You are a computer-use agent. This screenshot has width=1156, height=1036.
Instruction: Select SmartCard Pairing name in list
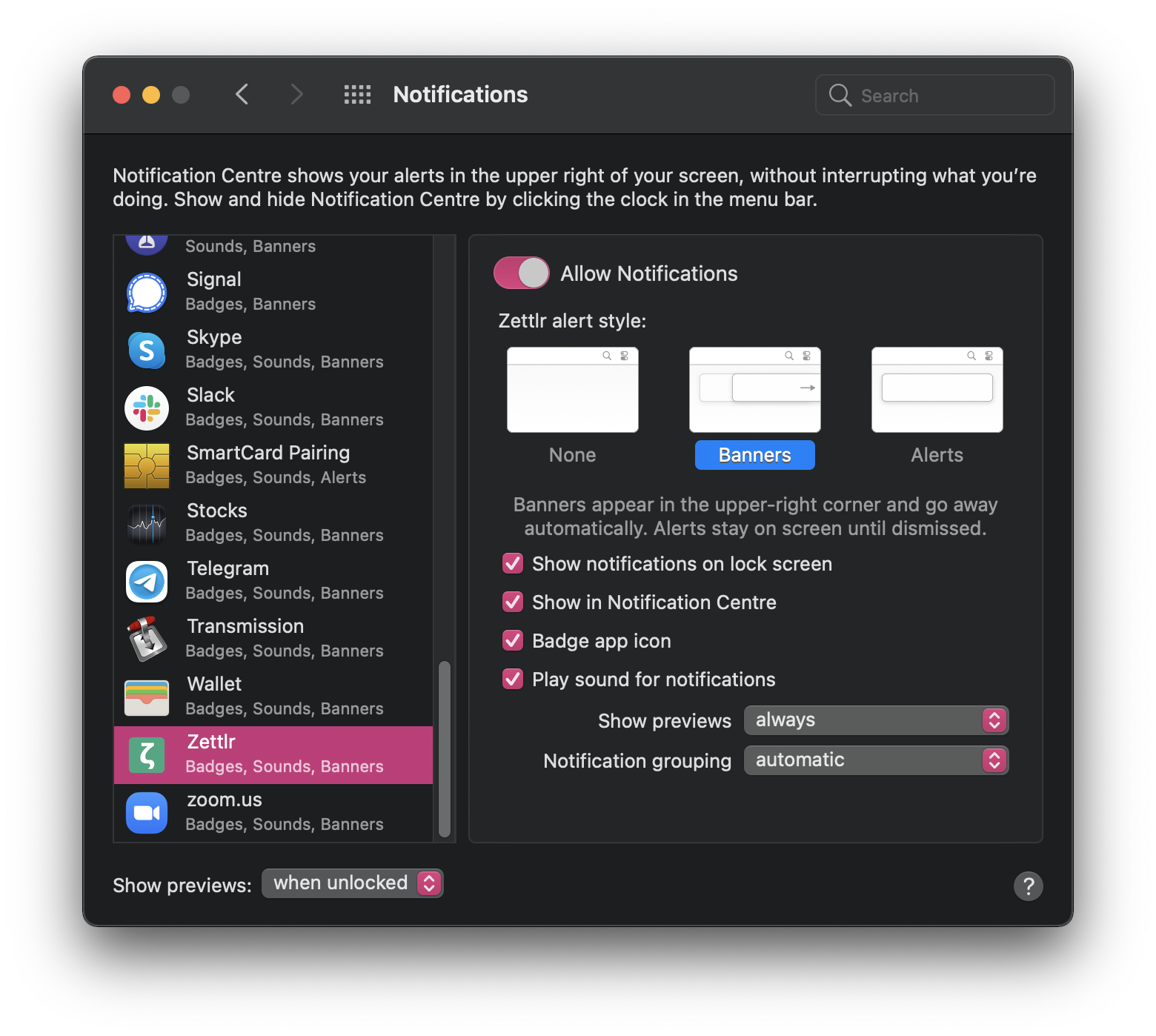coord(268,453)
